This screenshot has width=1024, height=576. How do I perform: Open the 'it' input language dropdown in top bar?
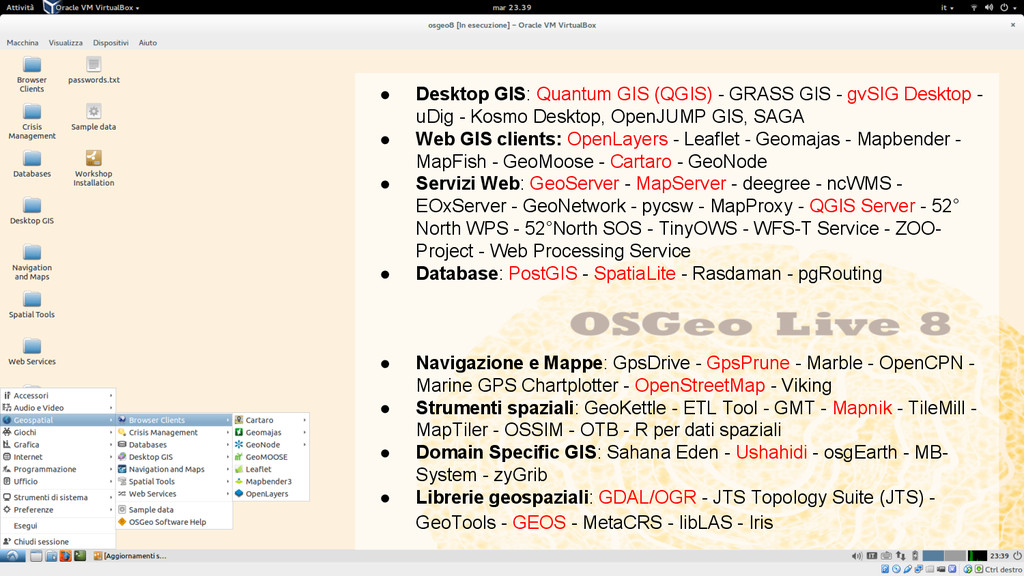[947, 7]
